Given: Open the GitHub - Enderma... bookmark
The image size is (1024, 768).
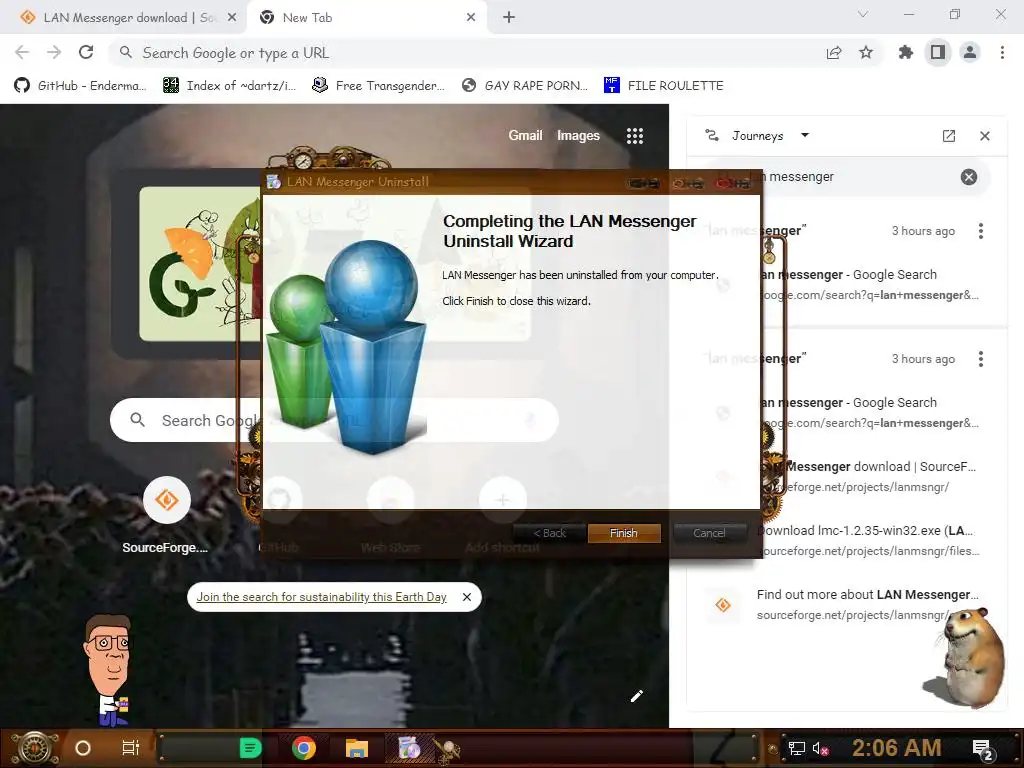Looking at the screenshot, I should 80,86.
